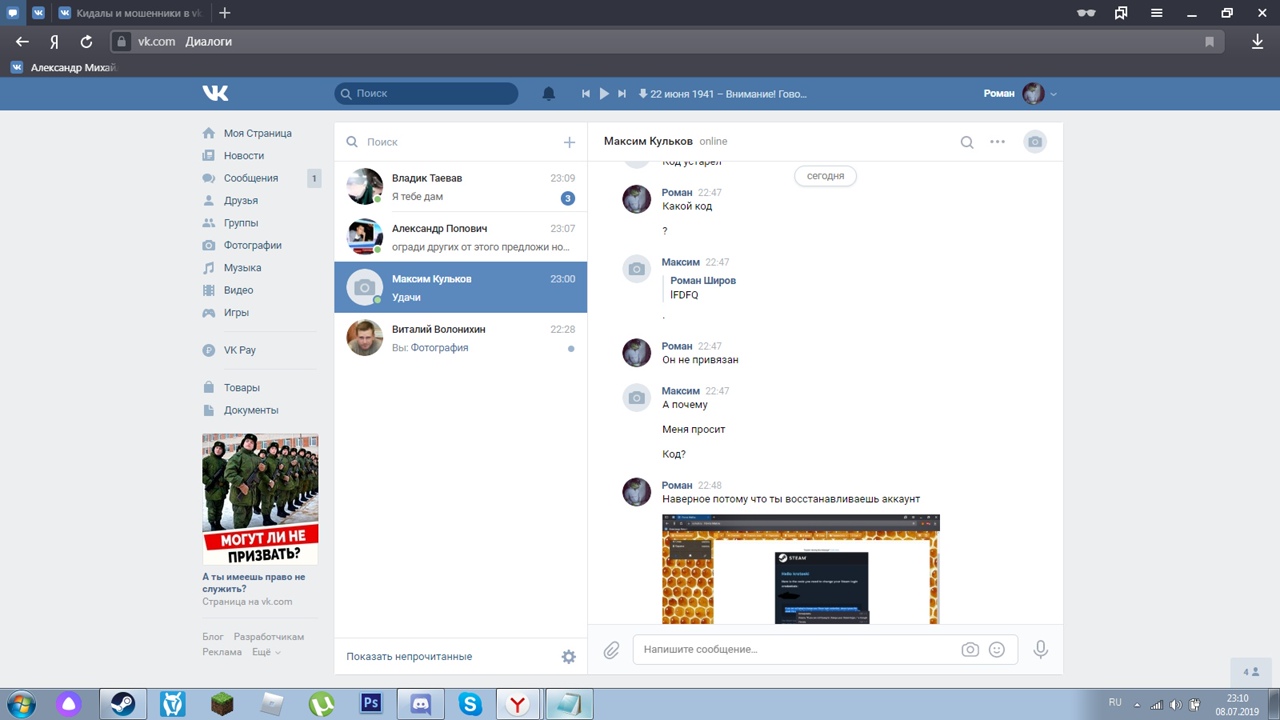Click the microphone voice message icon
This screenshot has height=720, width=1280.
[1040, 650]
